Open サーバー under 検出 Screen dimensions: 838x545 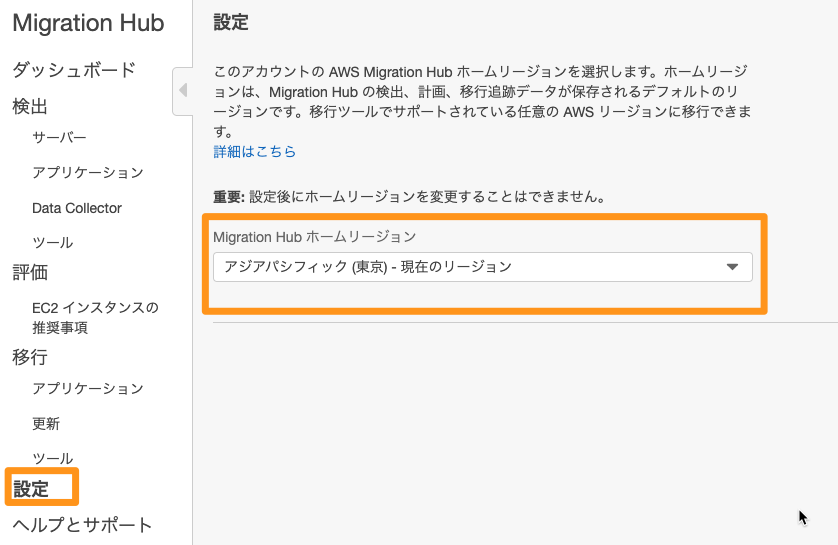point(59,138)
